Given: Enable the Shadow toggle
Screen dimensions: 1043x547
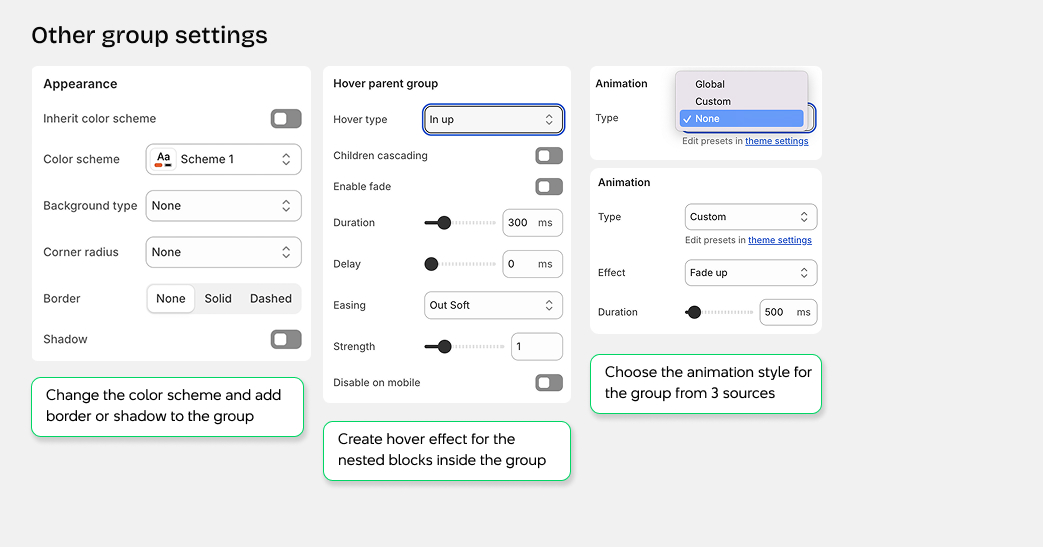Looking at the screenshot, I should pyautogui.click(x=286, y=340).
